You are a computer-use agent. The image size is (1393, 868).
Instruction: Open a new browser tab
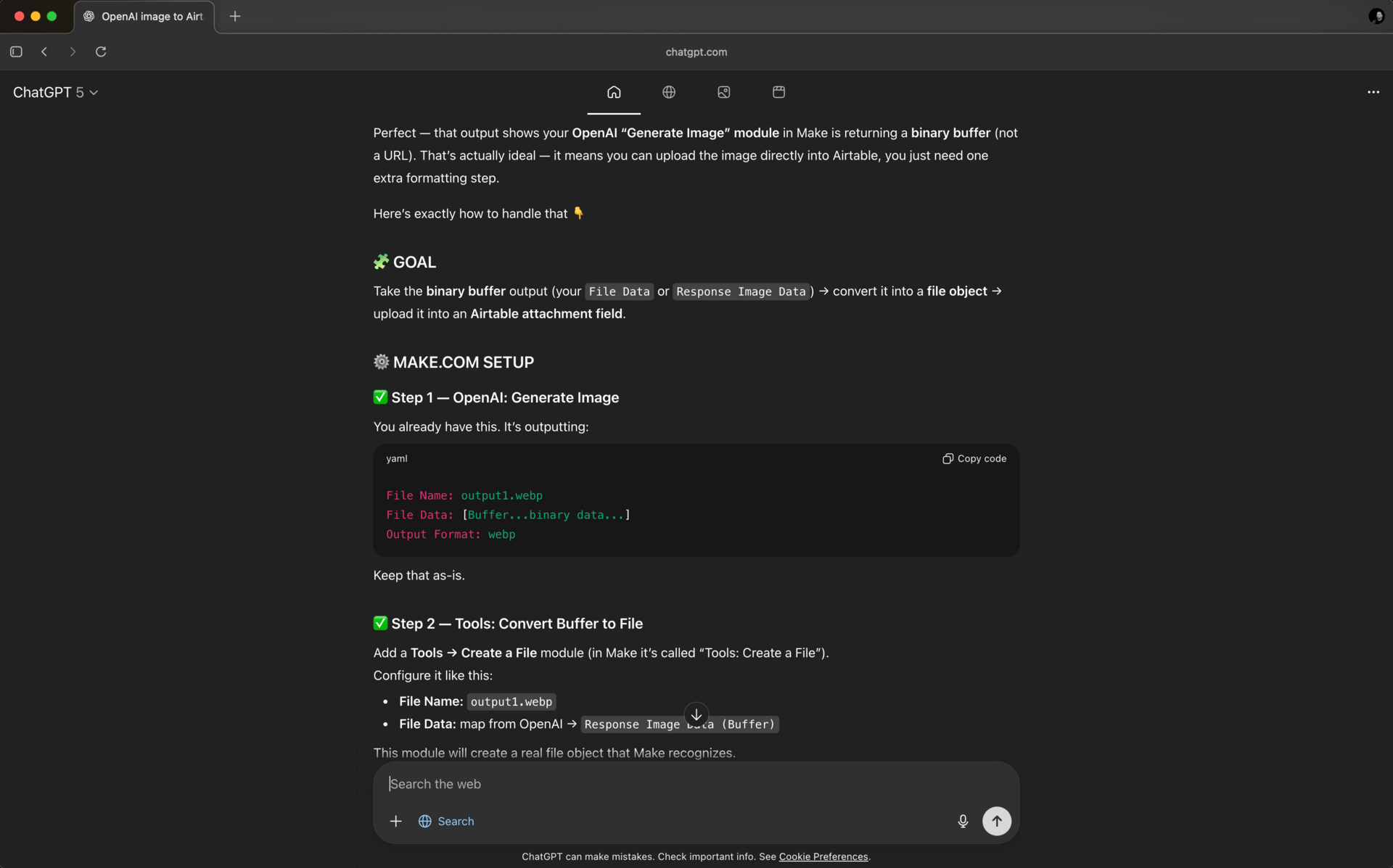(x=235, y=16)
